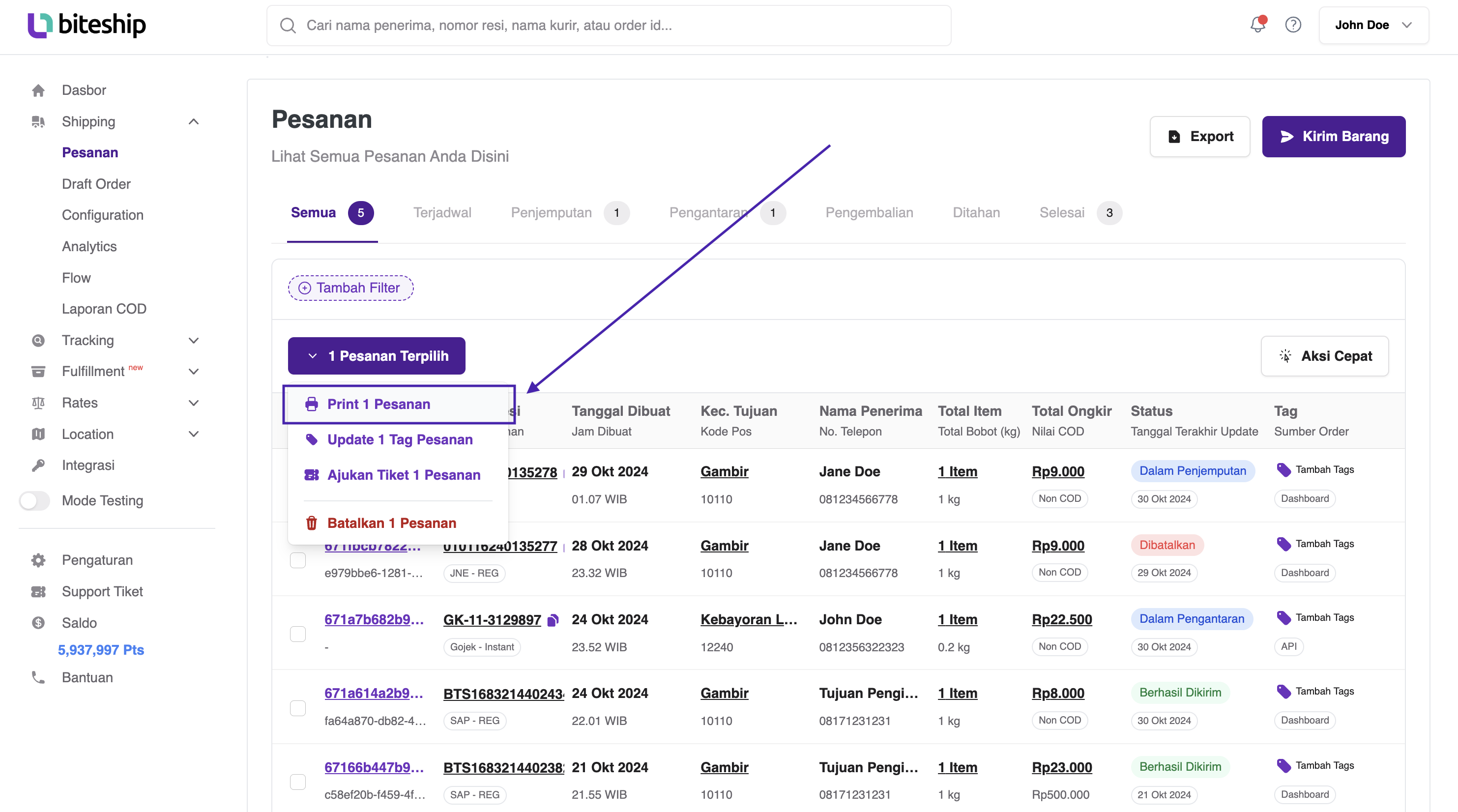Image resolution: width=1458 pixels, height=812 pixels.
Task: Click the Saldo coin icon
Action: click(38, 623)
